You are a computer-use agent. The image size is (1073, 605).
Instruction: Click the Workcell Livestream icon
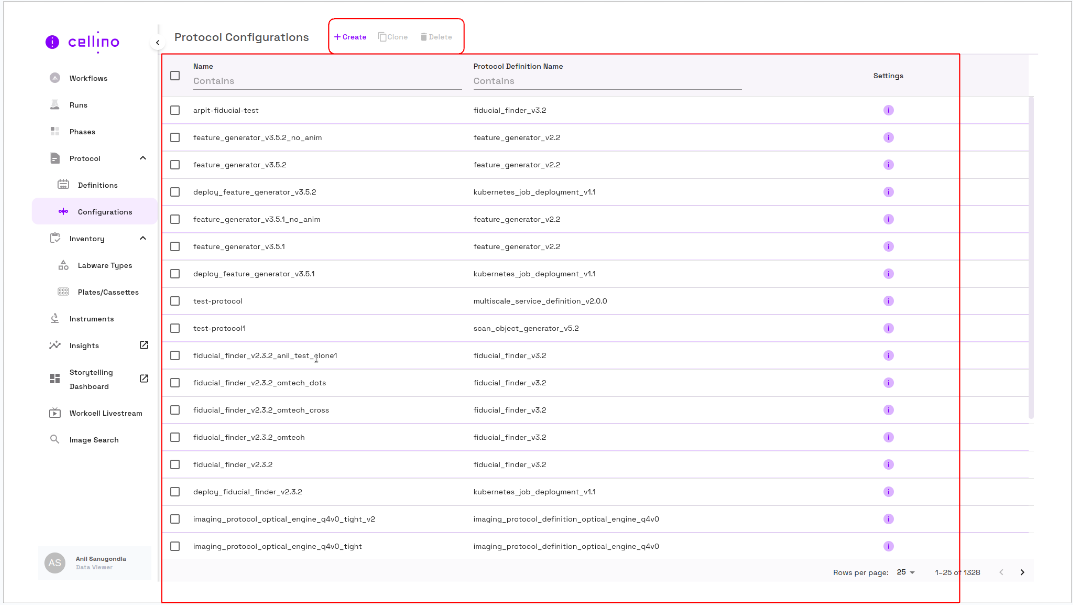(x=55, y=413)
